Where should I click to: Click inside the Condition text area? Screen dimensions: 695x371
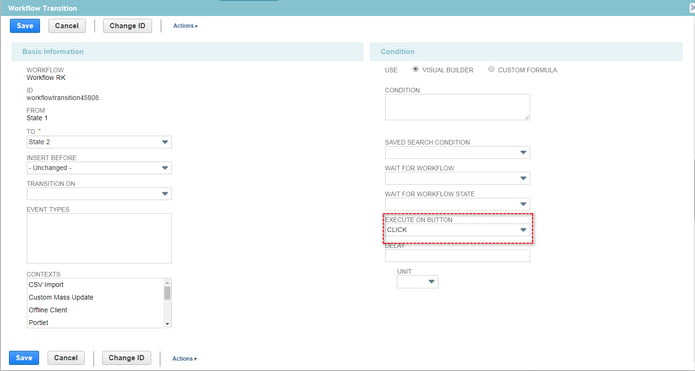pos(457,107)
